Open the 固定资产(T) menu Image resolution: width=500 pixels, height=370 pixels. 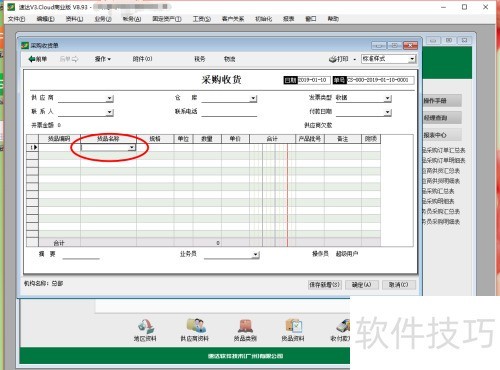167,19
